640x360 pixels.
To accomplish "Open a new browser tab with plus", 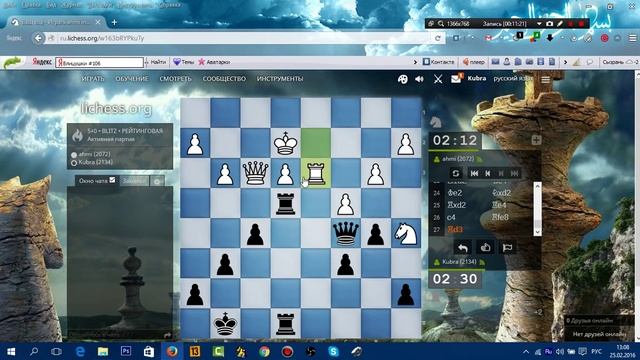I will coord(114,22).
